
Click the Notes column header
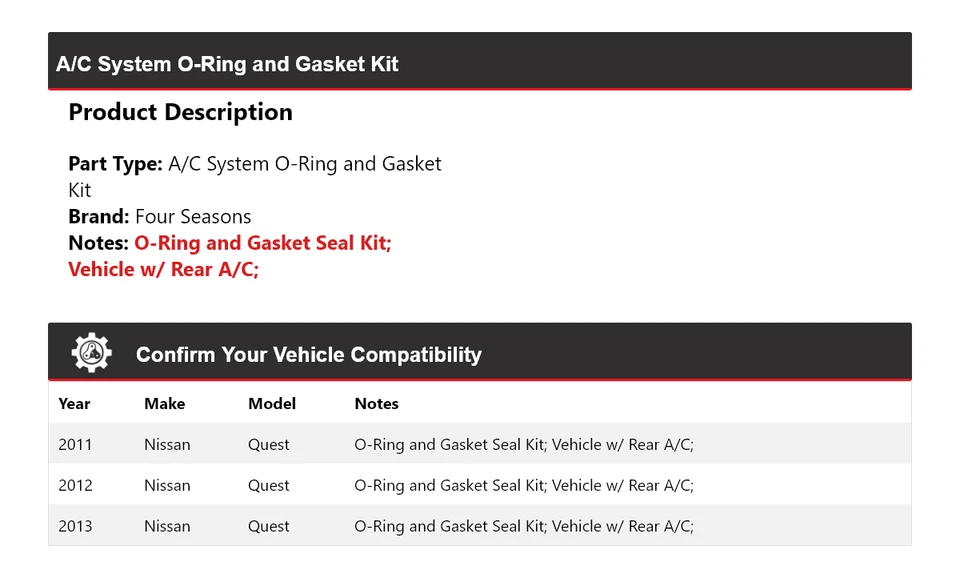coord(376,404)
